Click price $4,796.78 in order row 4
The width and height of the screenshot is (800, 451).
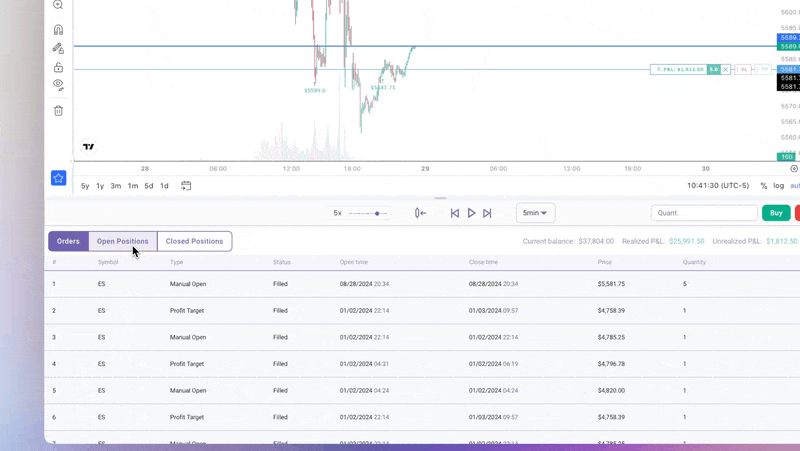click(x=611, y=364)
